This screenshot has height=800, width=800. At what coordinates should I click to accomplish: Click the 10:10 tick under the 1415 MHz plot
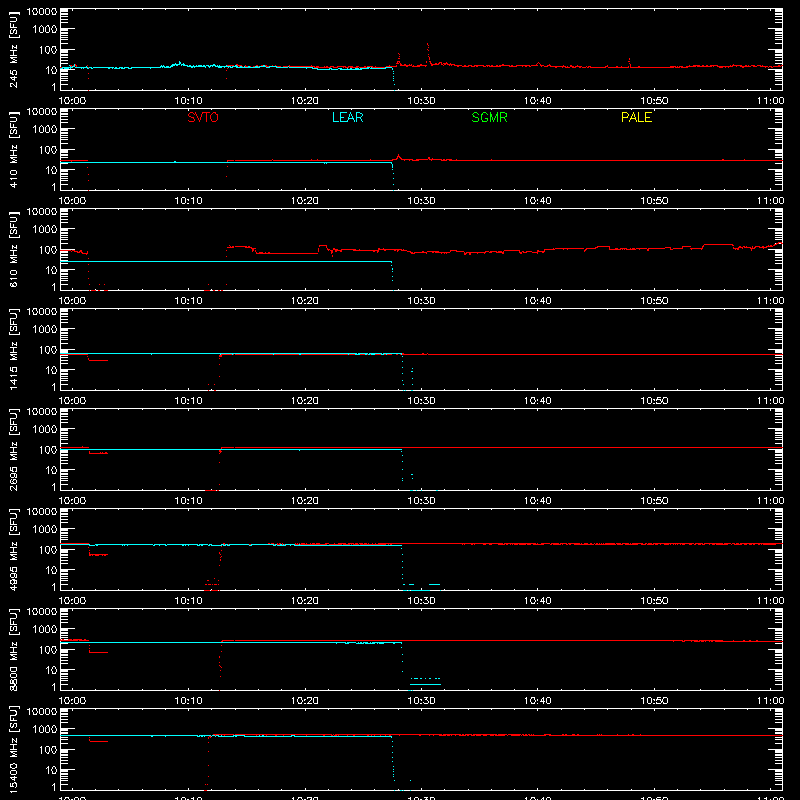click(x=188, y=401)
